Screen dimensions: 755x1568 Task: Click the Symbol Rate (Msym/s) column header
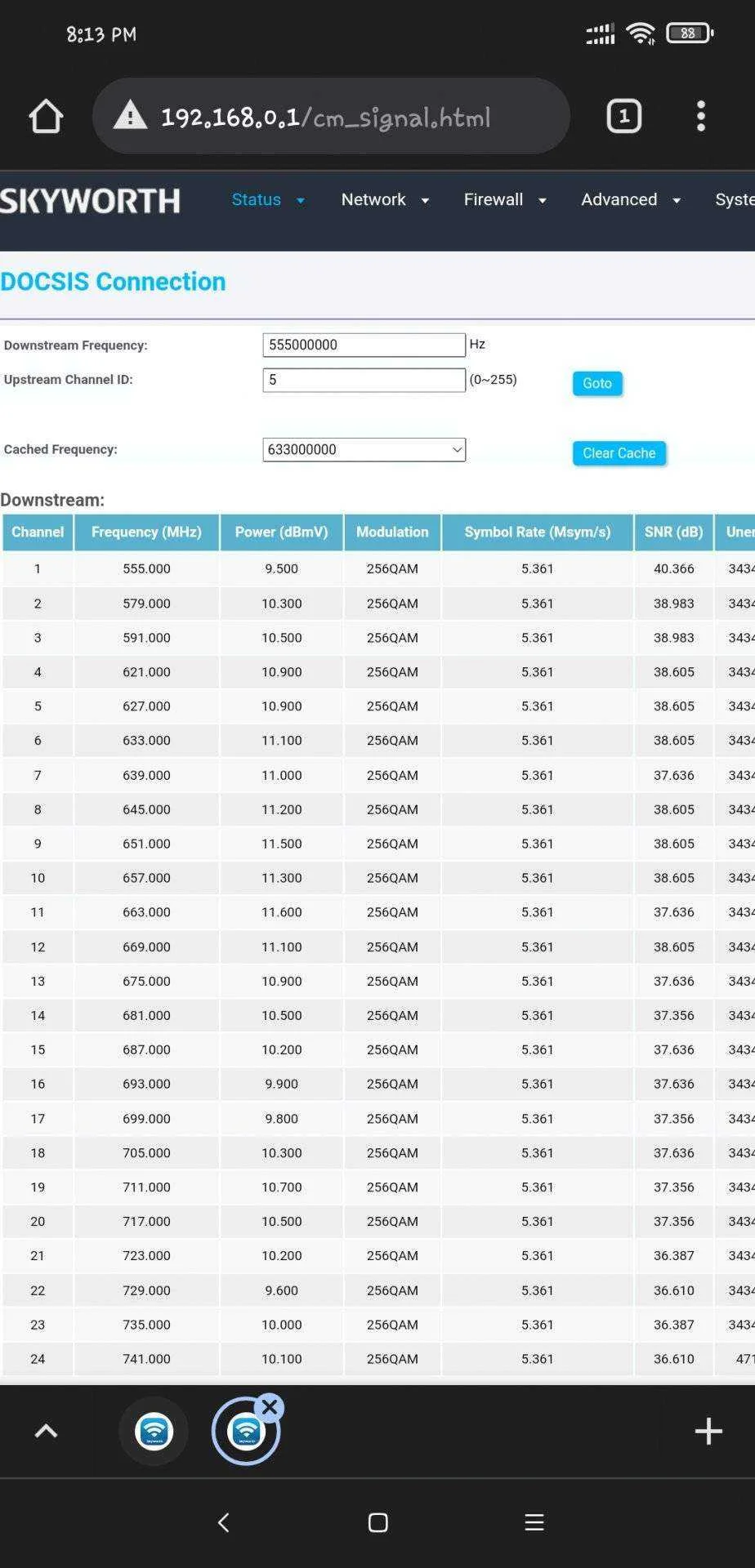tap(537, 532)
